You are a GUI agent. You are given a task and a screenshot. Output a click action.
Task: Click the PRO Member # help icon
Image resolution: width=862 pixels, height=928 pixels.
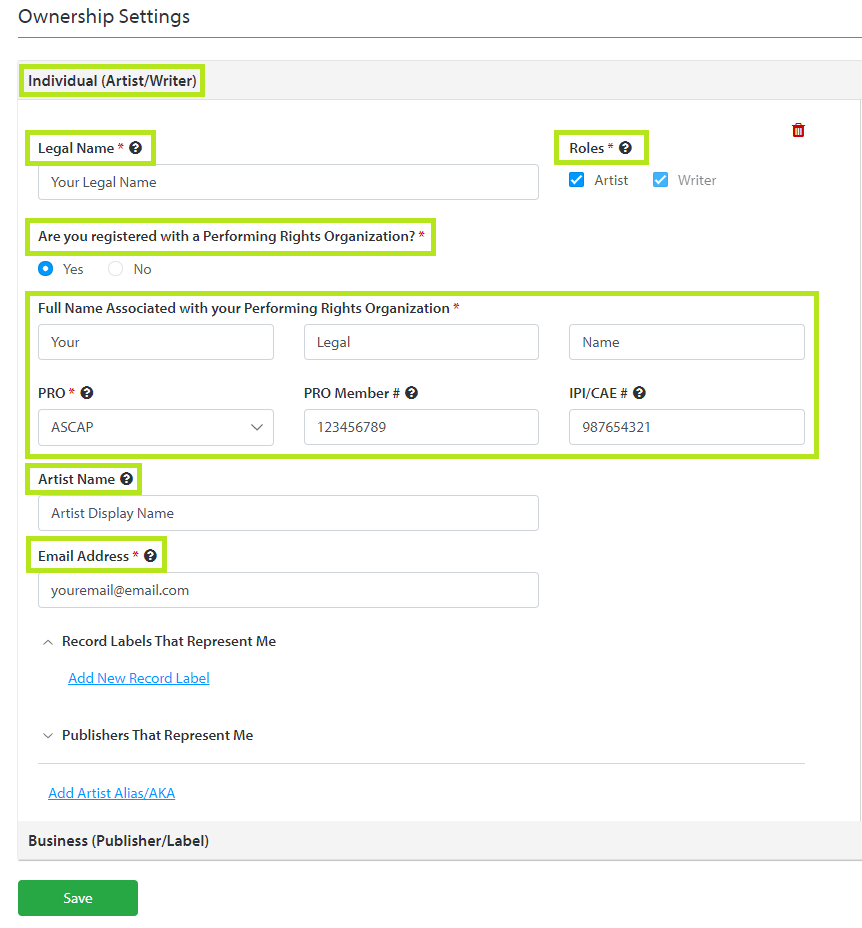411,393
